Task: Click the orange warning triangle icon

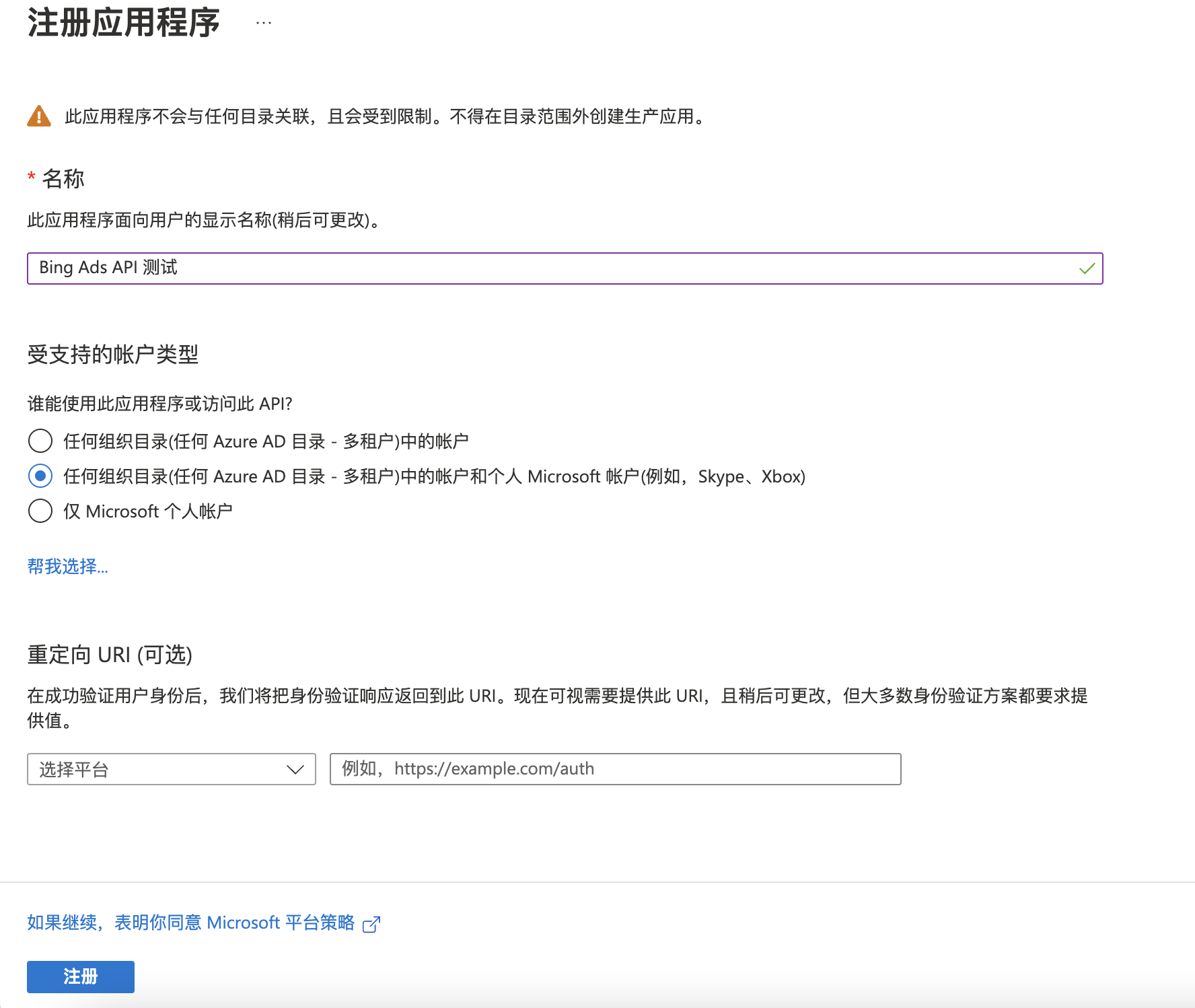Action: [x=39, y=116]
